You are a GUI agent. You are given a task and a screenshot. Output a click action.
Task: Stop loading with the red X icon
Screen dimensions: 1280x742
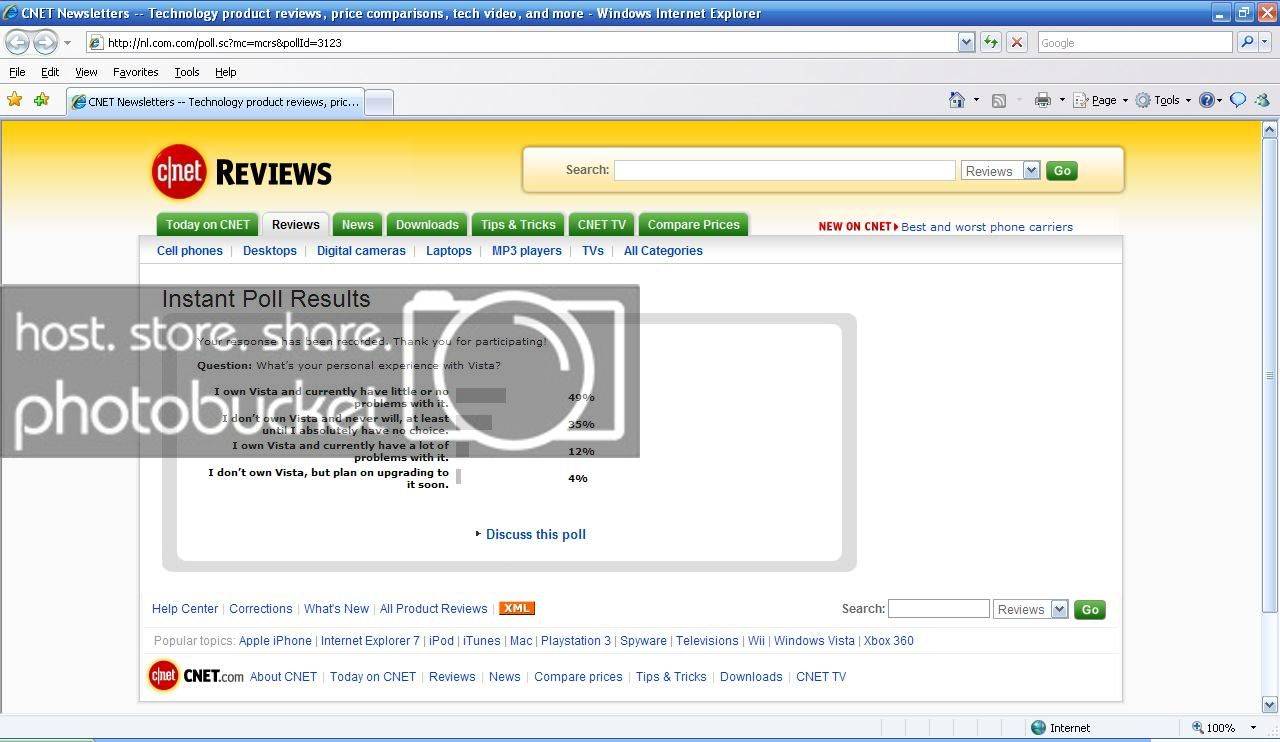point(1017,42)
